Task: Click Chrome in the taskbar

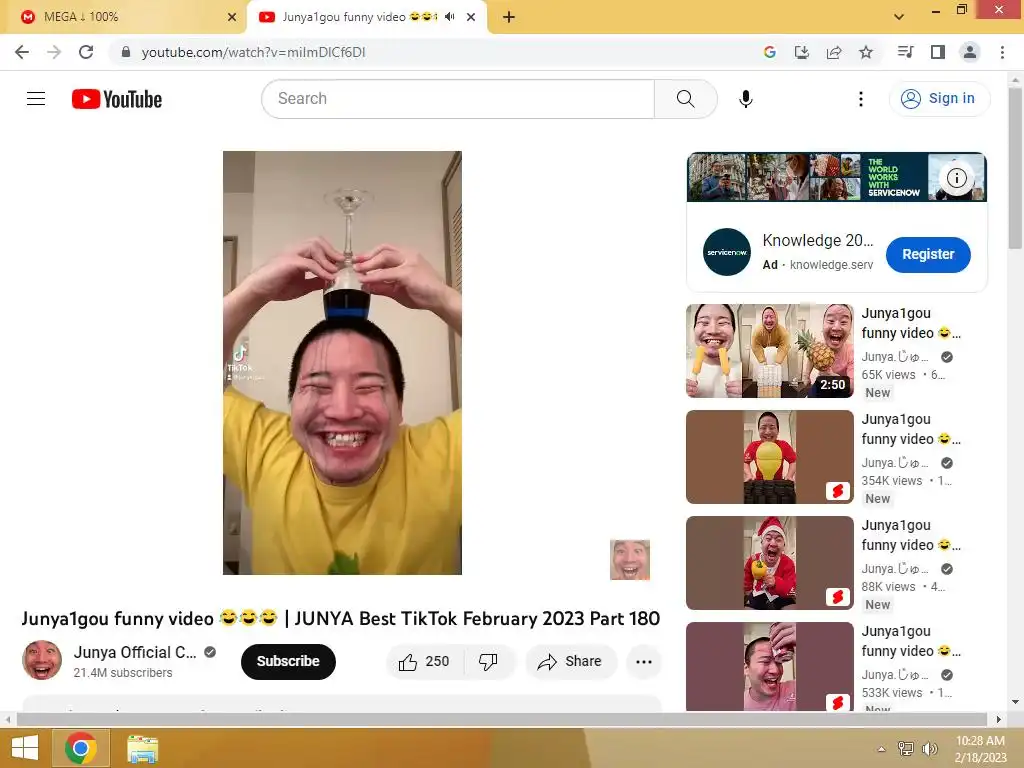Action: tap(81, 748)
